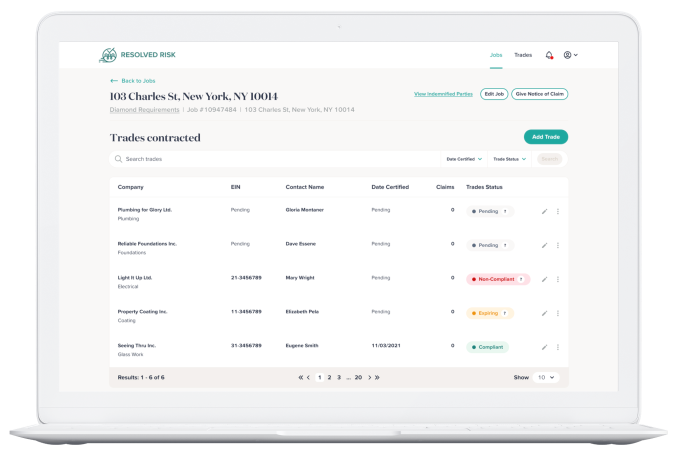
Task: Click contact name Gloria Montaner
Action: click(305, 210)
